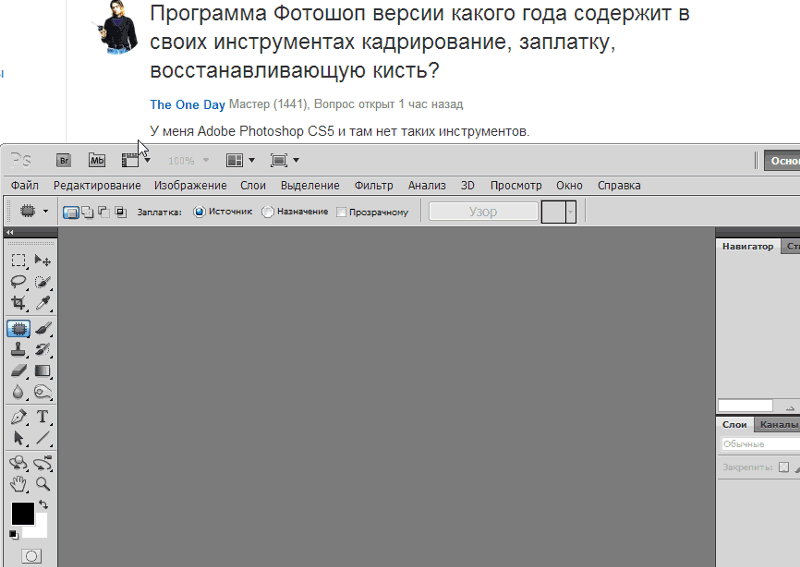Select the Hand tool

18,484
